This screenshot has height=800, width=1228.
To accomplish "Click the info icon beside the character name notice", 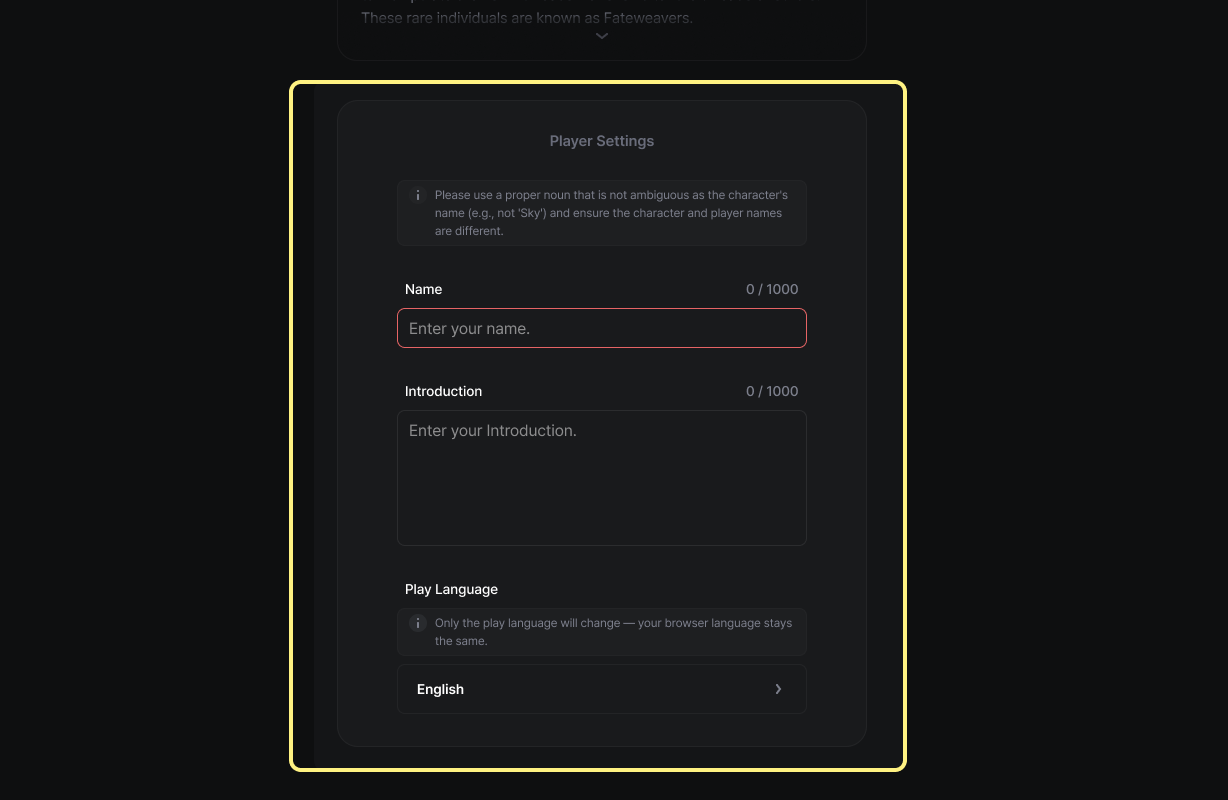I will 418,195.
